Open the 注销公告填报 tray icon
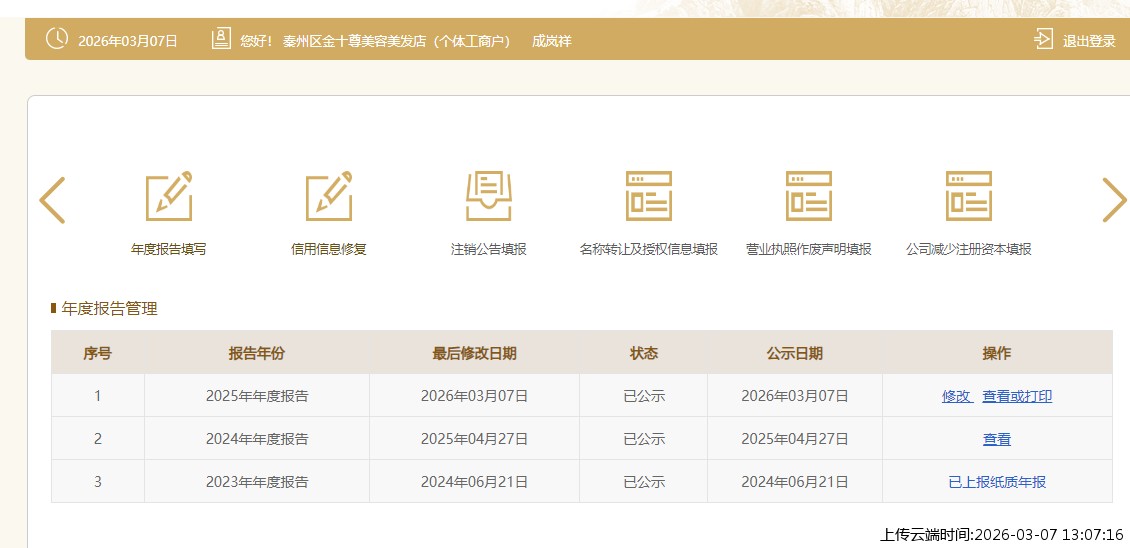 click(489, 196)
